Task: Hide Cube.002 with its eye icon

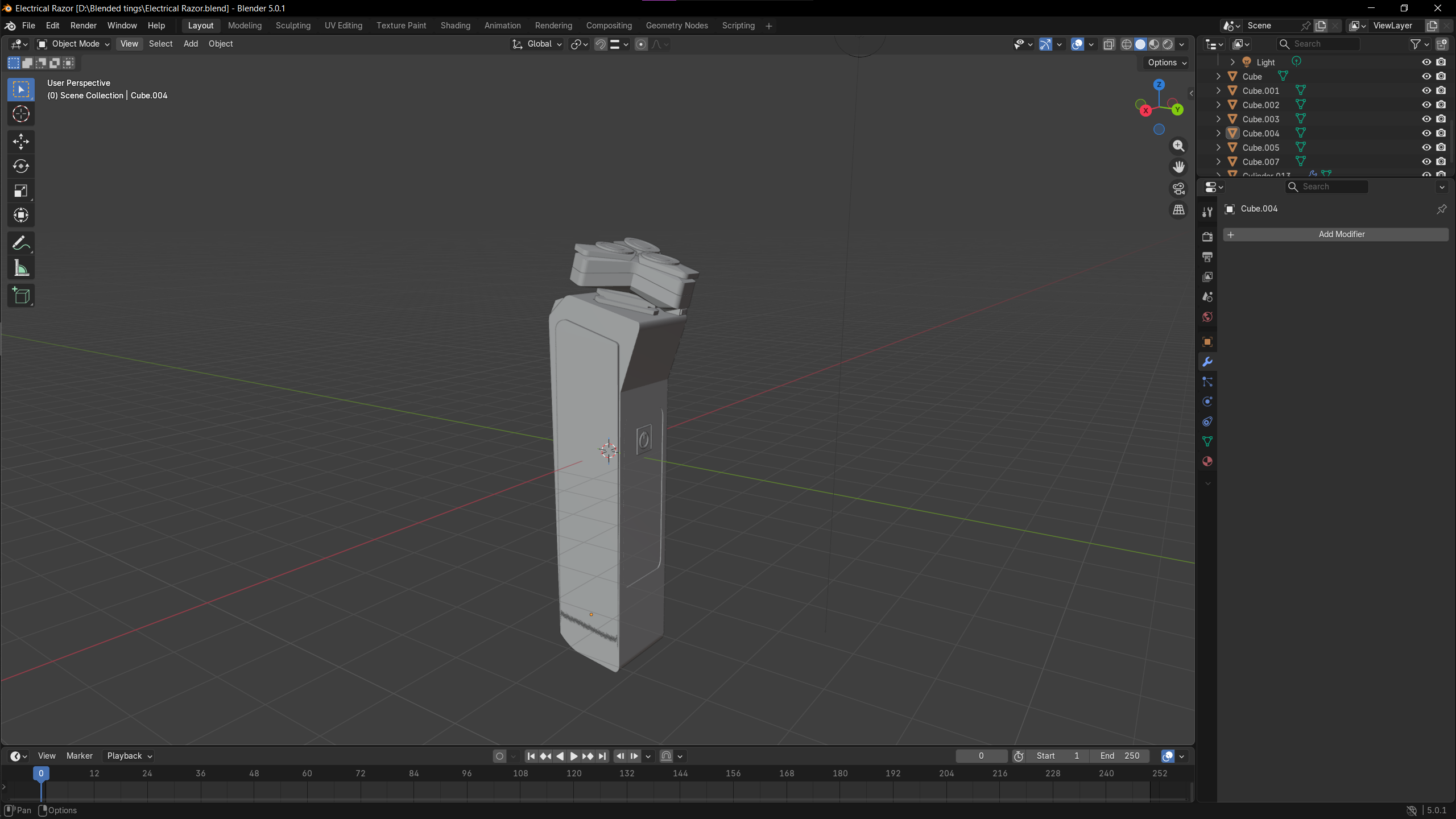Action: pyautogui.click(x=1426, y=105)
